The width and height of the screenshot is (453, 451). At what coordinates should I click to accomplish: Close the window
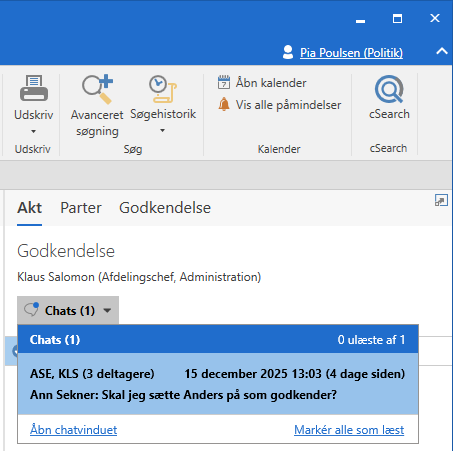pos(435,18)
